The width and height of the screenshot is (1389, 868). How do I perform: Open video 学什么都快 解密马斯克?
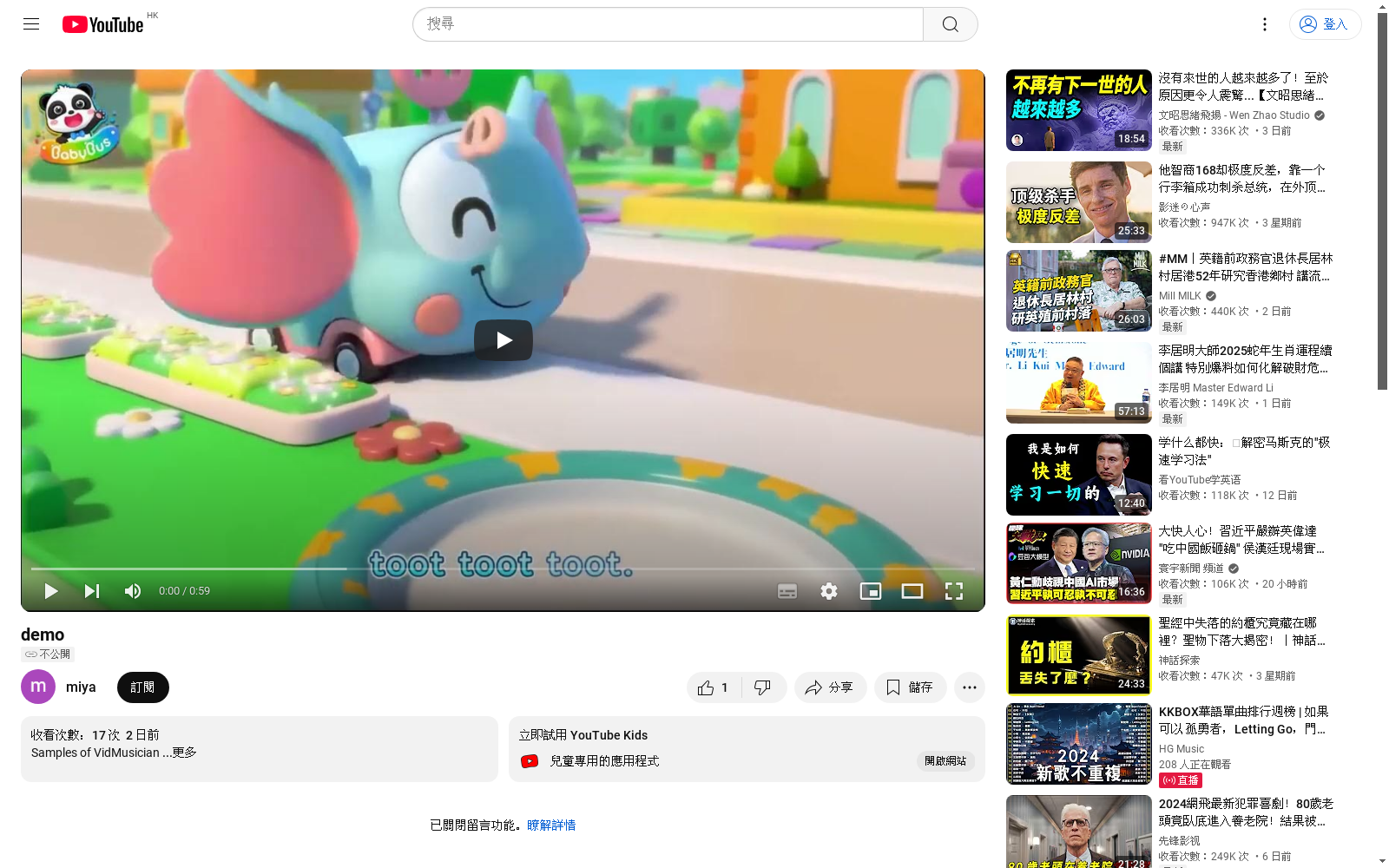pyautogui.click(x=1245, y=451)
